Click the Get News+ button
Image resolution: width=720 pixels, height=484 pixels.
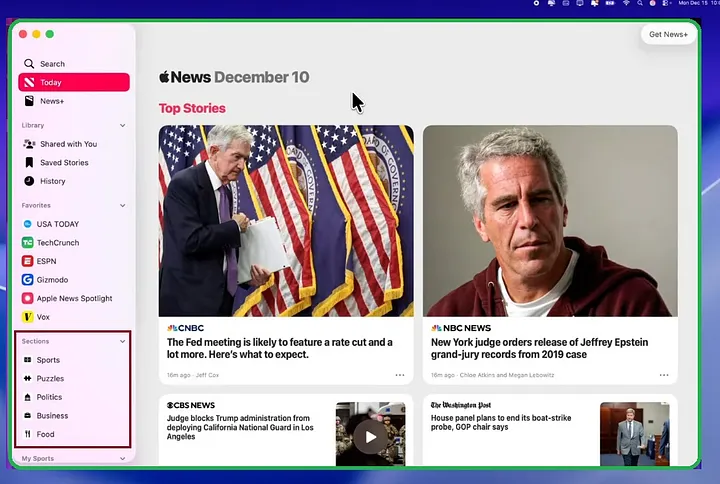coord(668,34)
